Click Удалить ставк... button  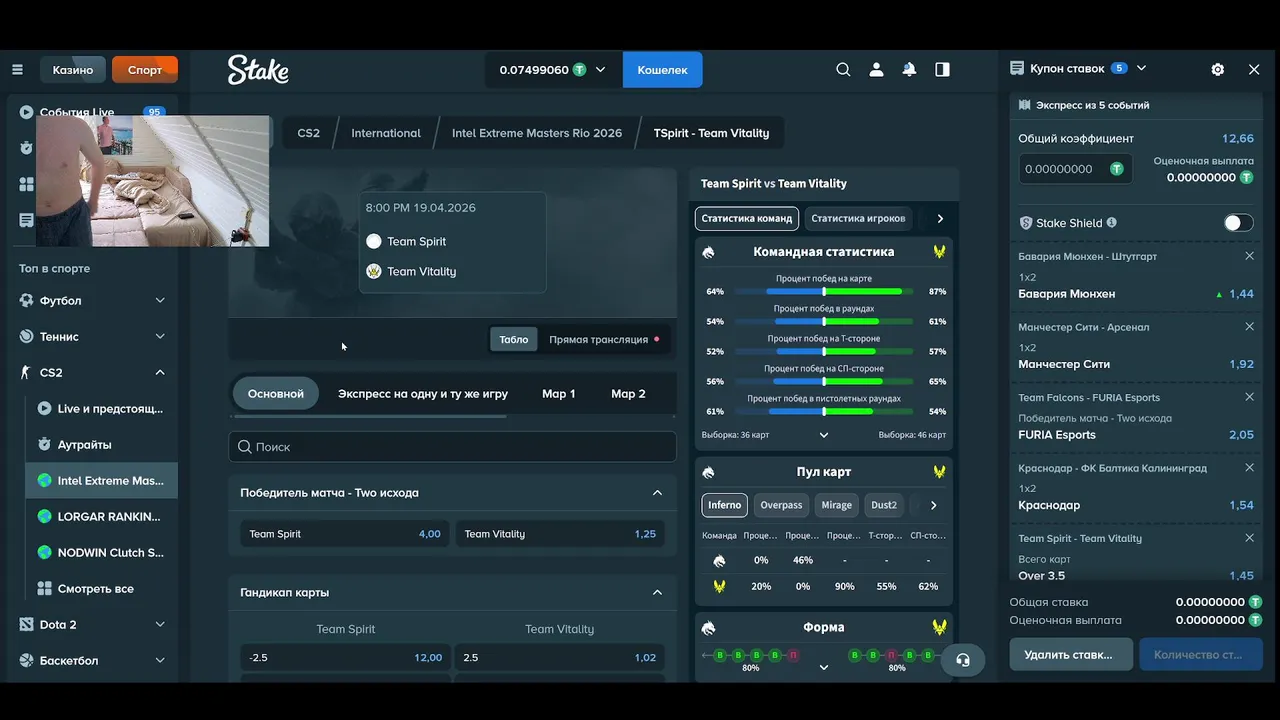pos(1071,654)
